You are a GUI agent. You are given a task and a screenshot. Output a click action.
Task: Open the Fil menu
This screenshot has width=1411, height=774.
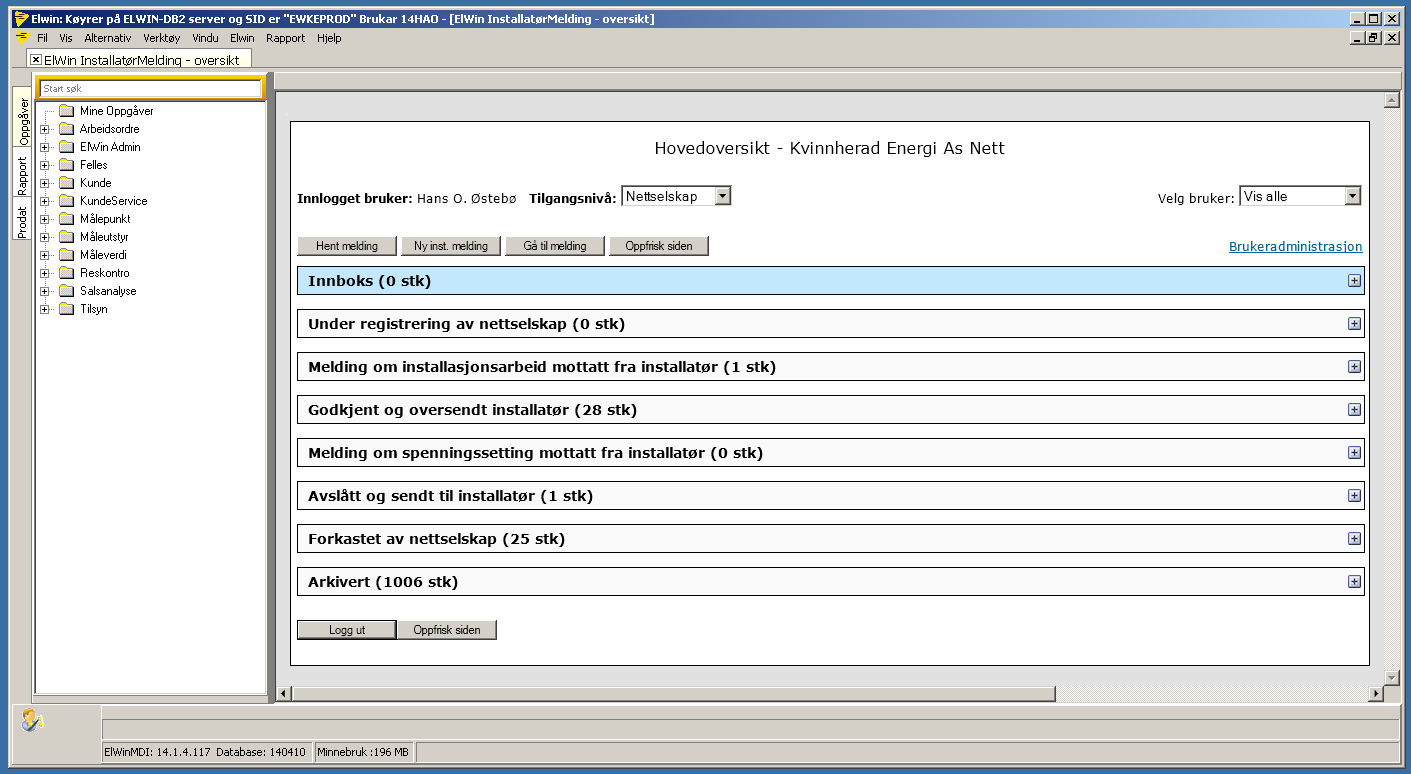click(42, 38)
